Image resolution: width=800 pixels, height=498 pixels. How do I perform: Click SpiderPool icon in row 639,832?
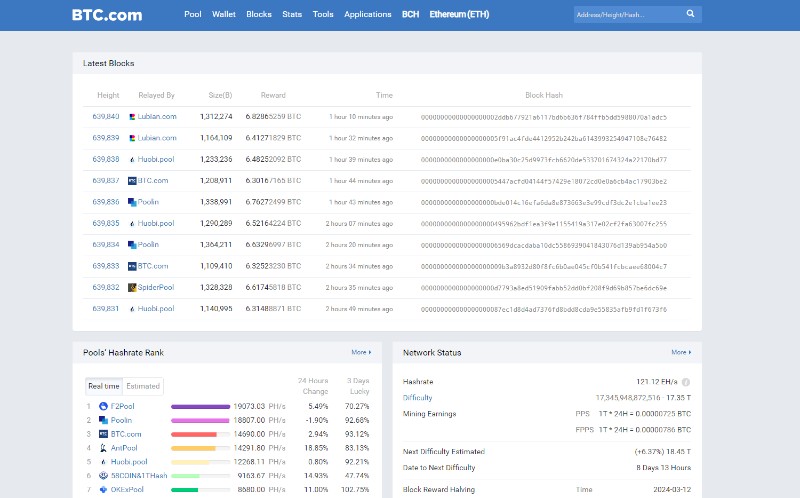click(x=132, y=287)
